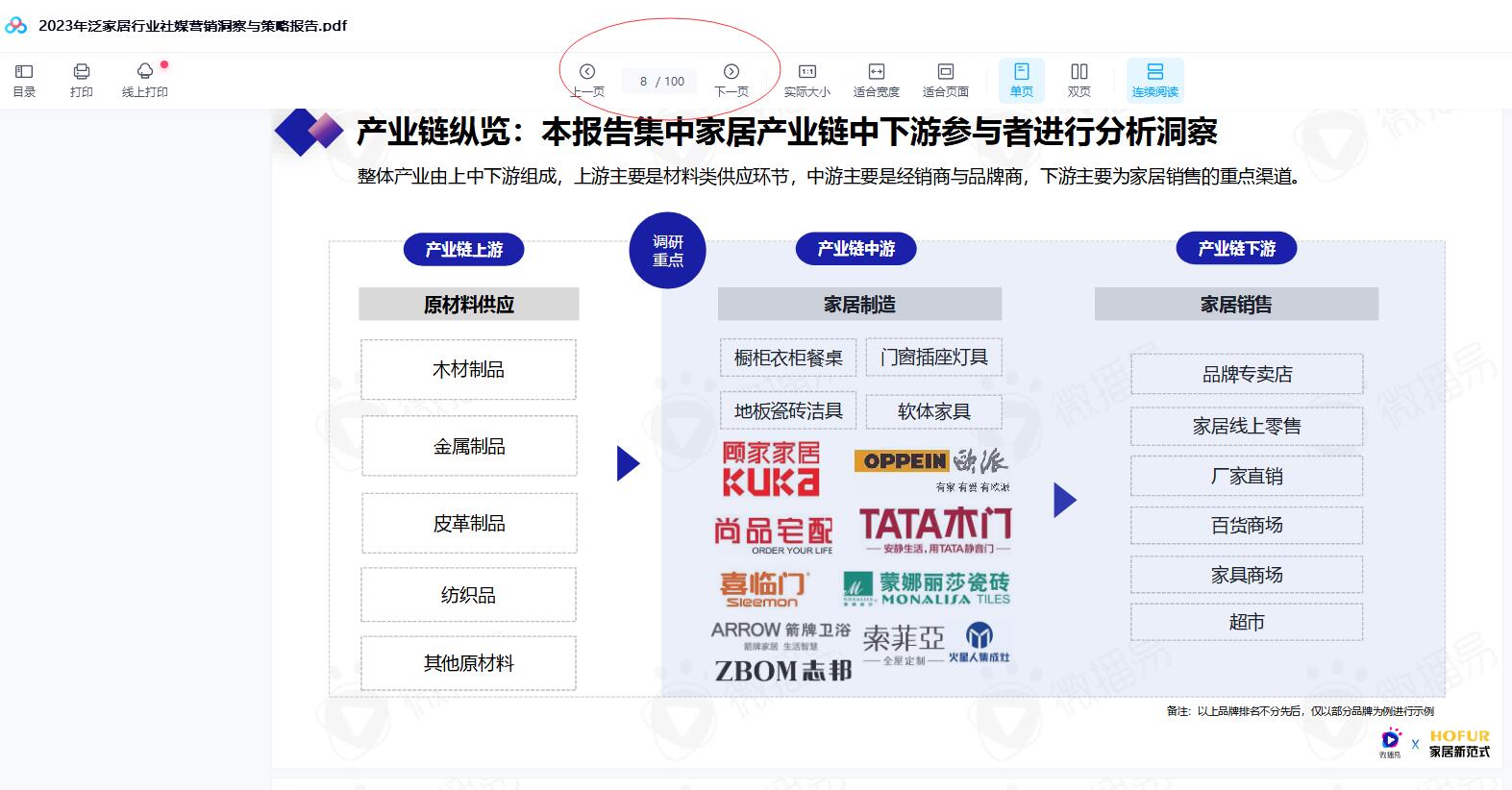The height and width of the screenshot is (790, 1512).
Task: Go to previous page with 上一页
Action: coord(587,80)
